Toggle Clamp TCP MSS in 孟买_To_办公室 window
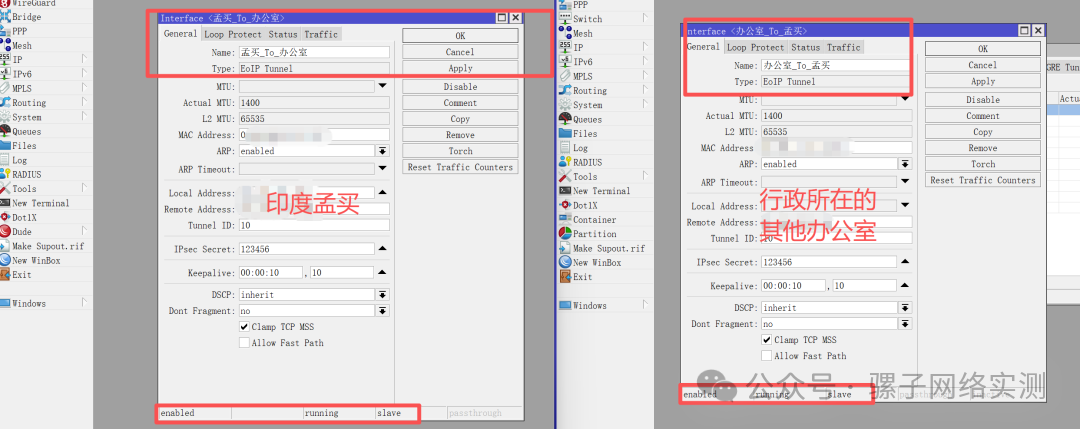The width and height of the screenshot is (1080, 429). point(244,326)
